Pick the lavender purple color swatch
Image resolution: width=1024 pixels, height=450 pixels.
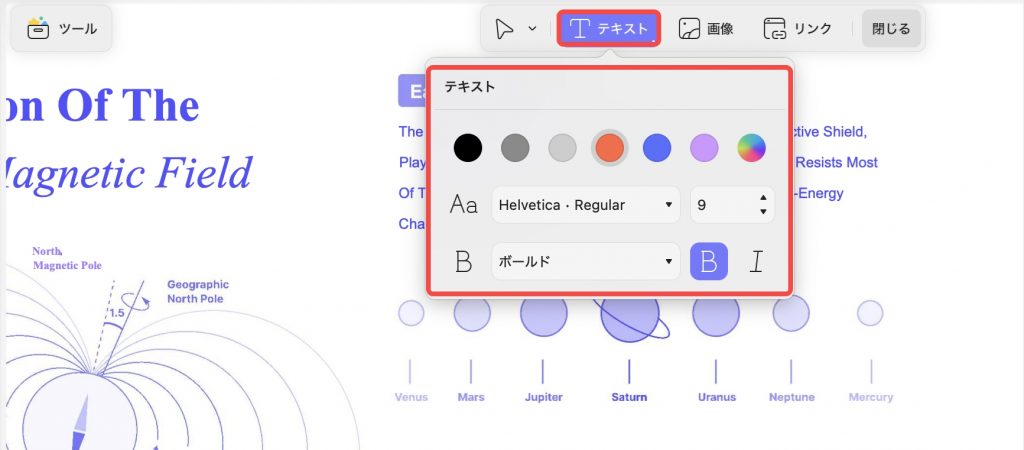click(x=704, y=148)
